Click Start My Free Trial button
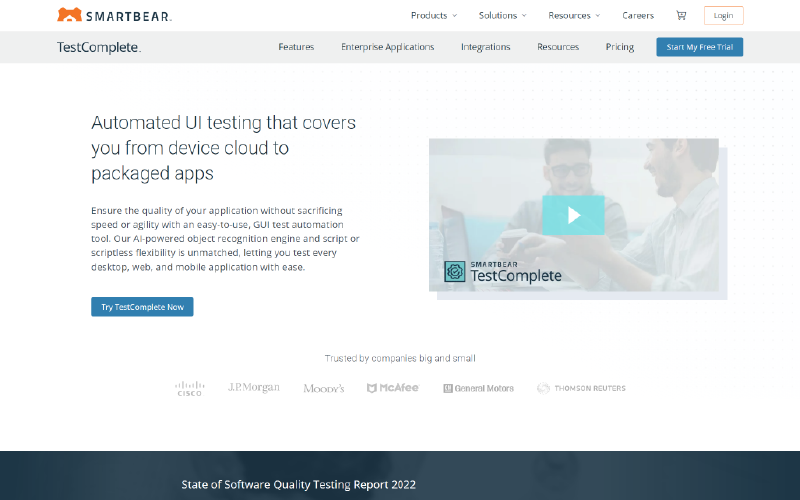The width and height of the screenshot is (800, 500). pos(699,47)
